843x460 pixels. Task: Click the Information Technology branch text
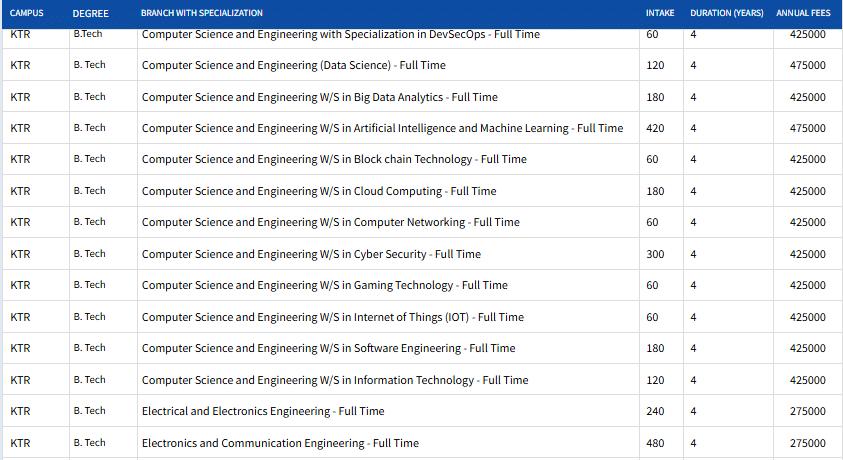(x=335, y=380)
